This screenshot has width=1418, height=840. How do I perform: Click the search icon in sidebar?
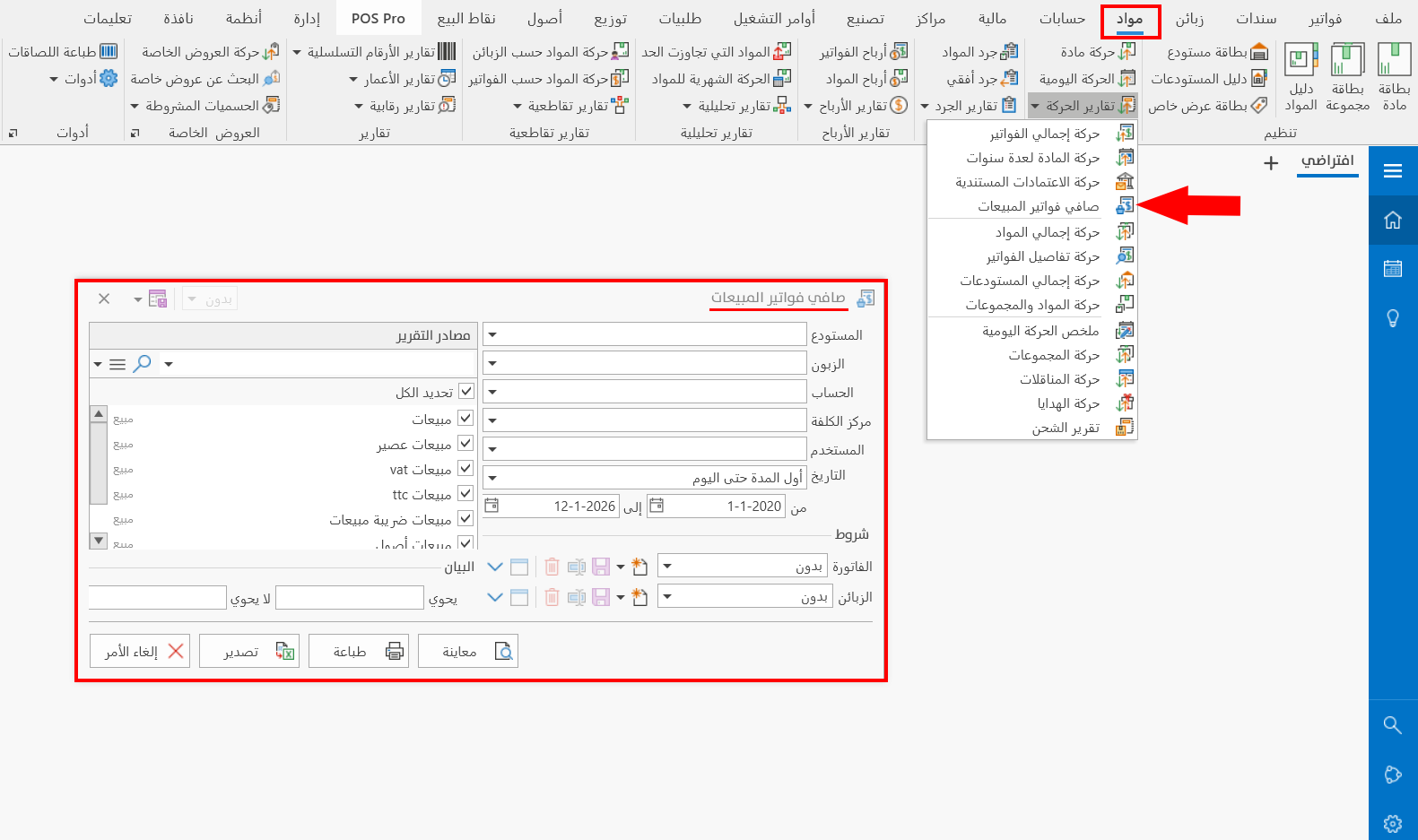click(1393, 724)
